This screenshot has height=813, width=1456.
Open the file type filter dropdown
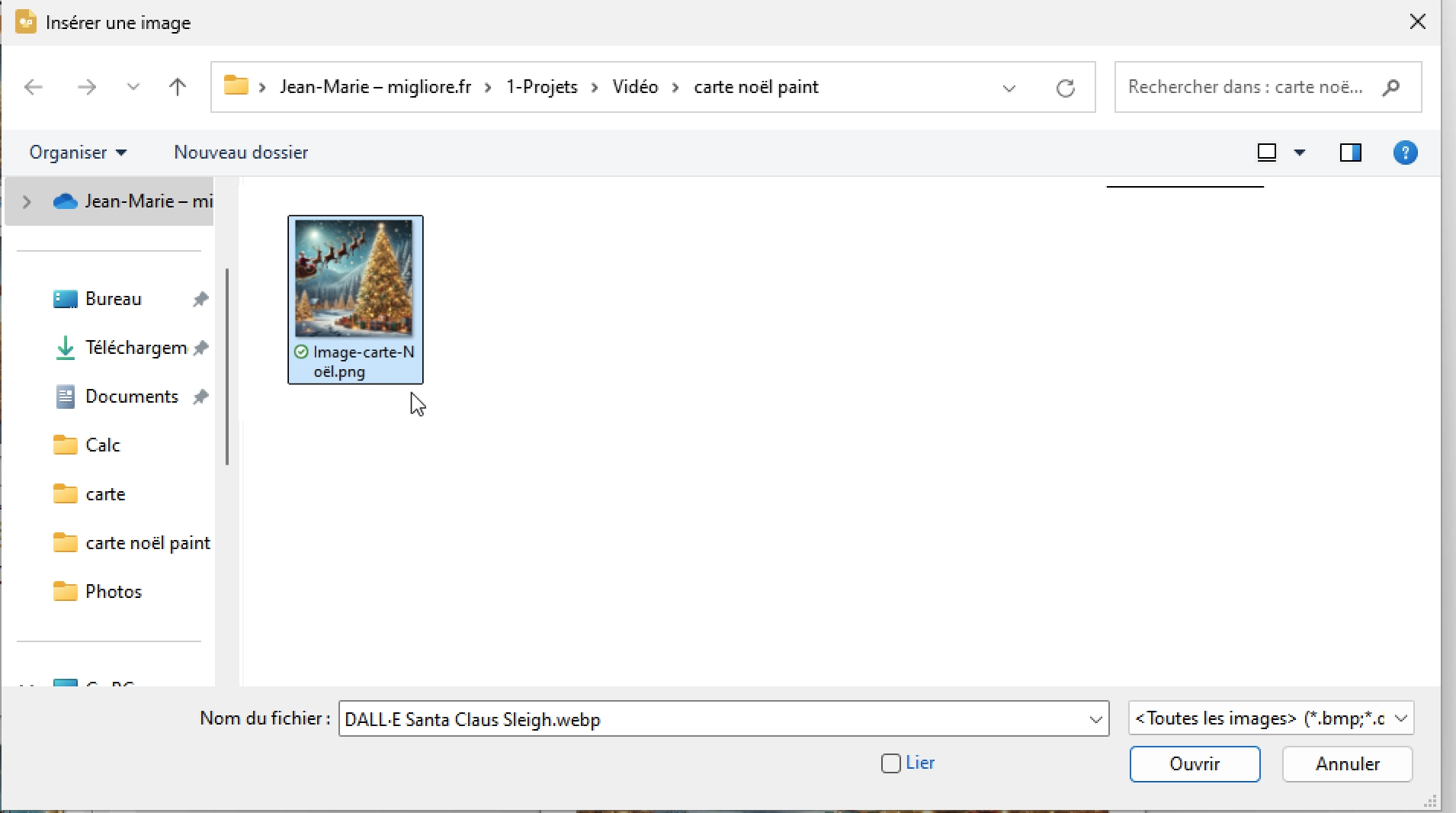[1272, 718]
